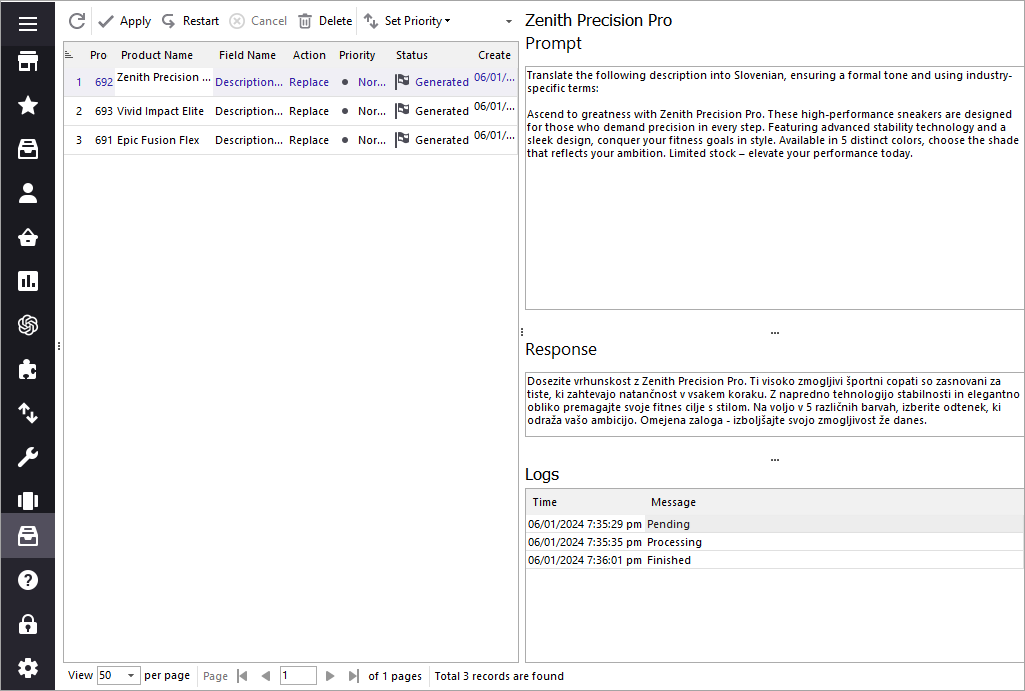The height and width of the screenshot is (691, 1025).
Task: Select the Zenith Precision row
Action: click(291, 82)
